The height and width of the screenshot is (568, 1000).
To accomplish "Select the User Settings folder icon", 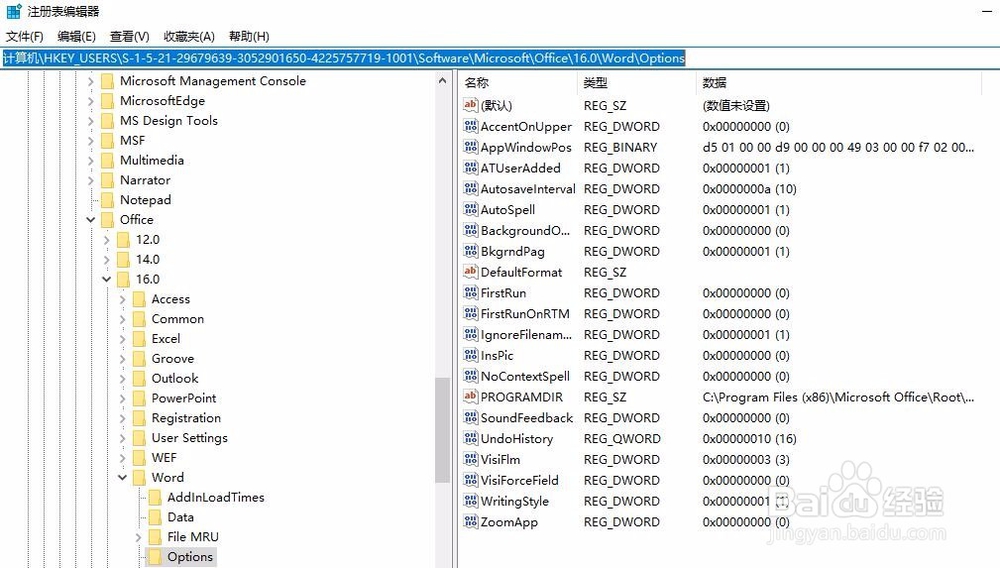I will (x=139, y=438).
